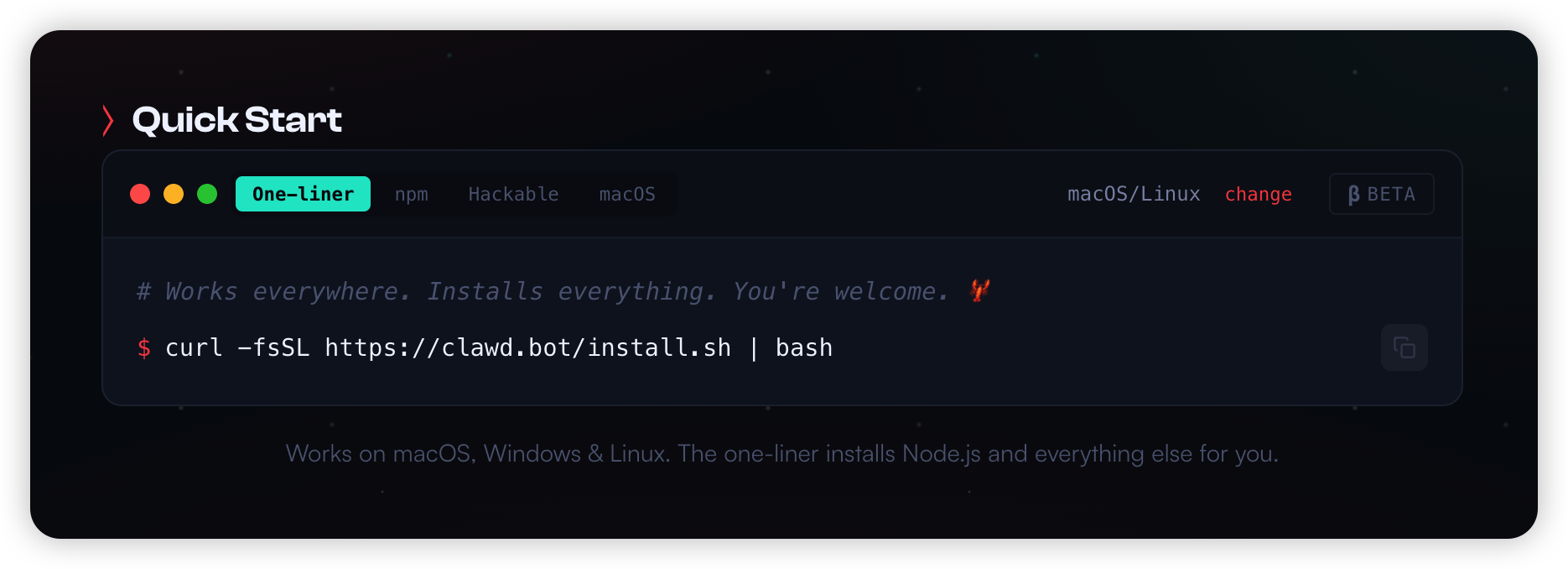Click the word bash in the command
Viewport: 1568px width, 569px height.
[803, 347]
